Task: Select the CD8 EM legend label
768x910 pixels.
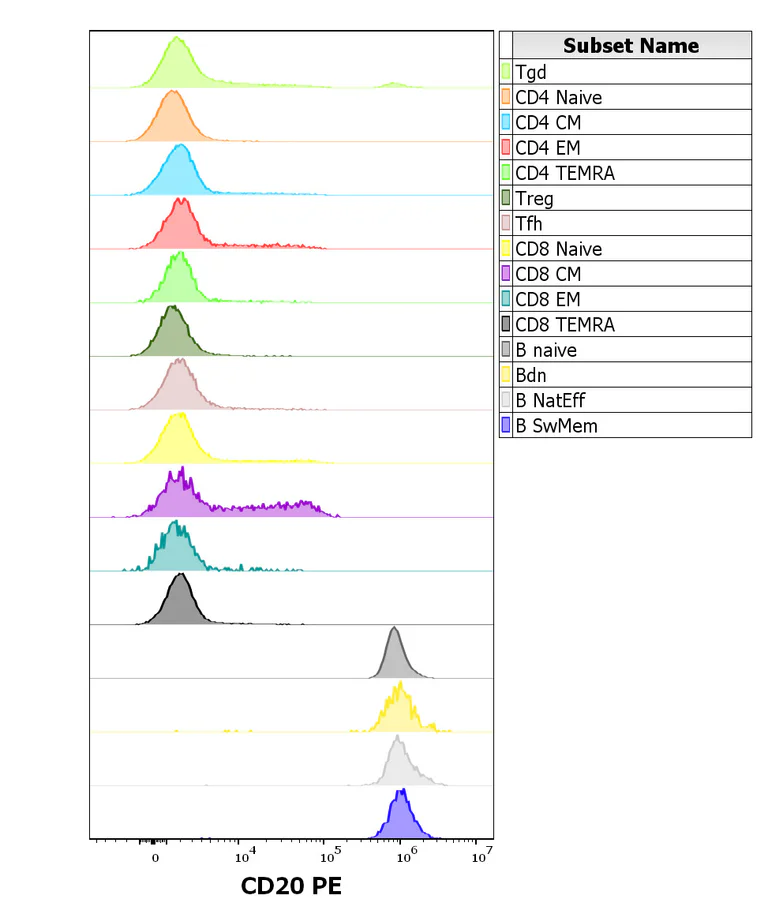Action: click(547, 299)
